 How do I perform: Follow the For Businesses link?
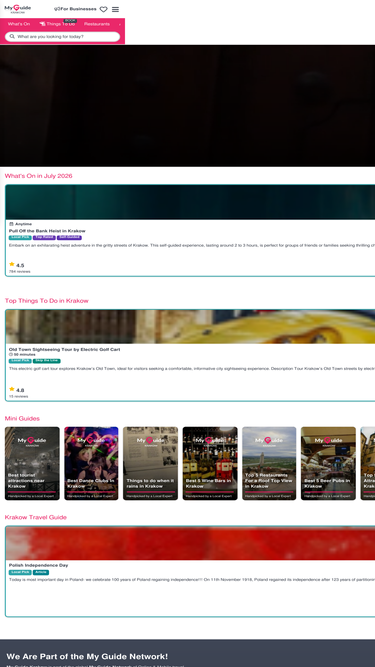coord(77,9)
